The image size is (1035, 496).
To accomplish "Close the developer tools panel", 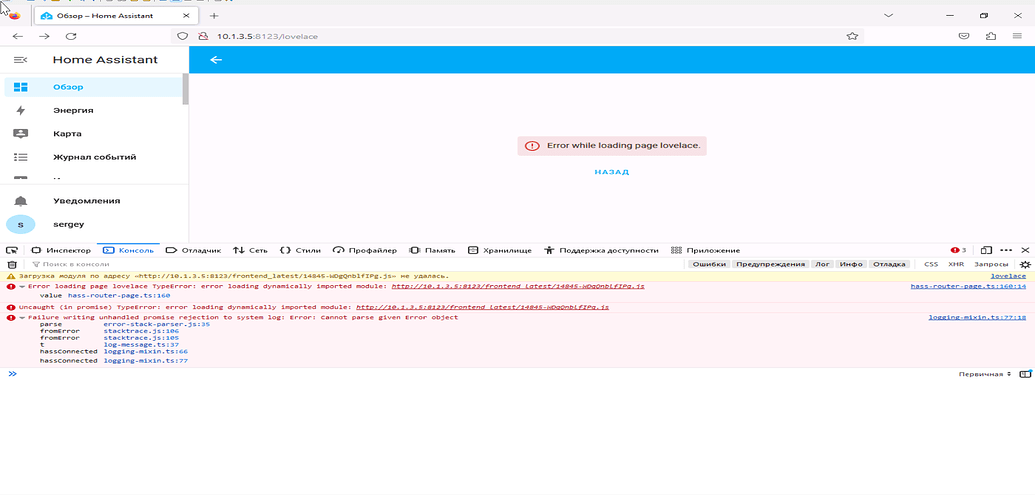I will 1025,250.
